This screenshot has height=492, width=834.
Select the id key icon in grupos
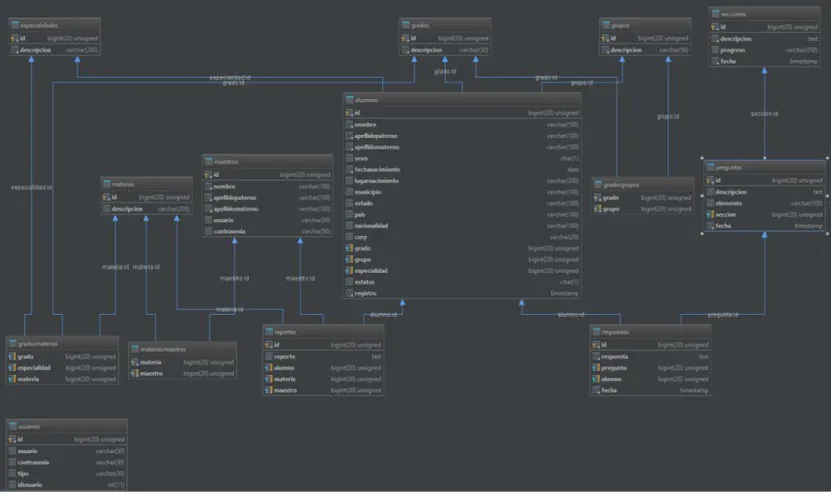pyautogui.click(x=605, y=38)
